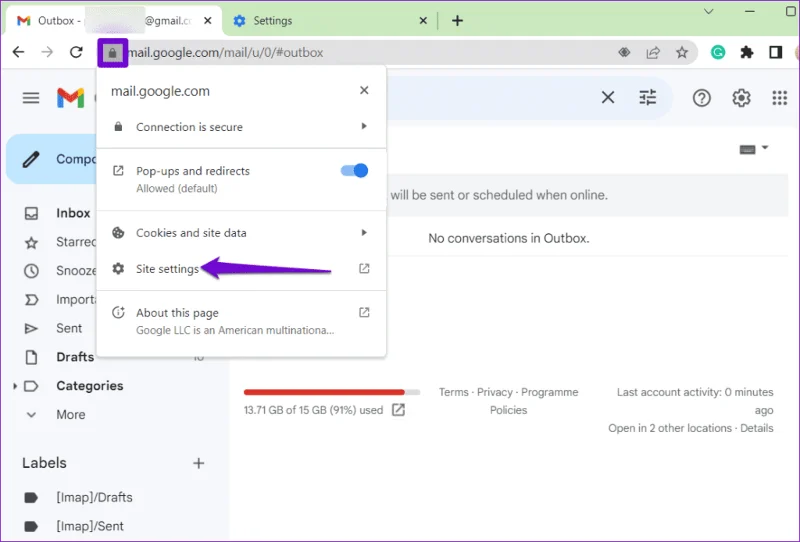Click the mail.google.com popup heading
This screenshot has height=542, width=800.
click(160, 91)
